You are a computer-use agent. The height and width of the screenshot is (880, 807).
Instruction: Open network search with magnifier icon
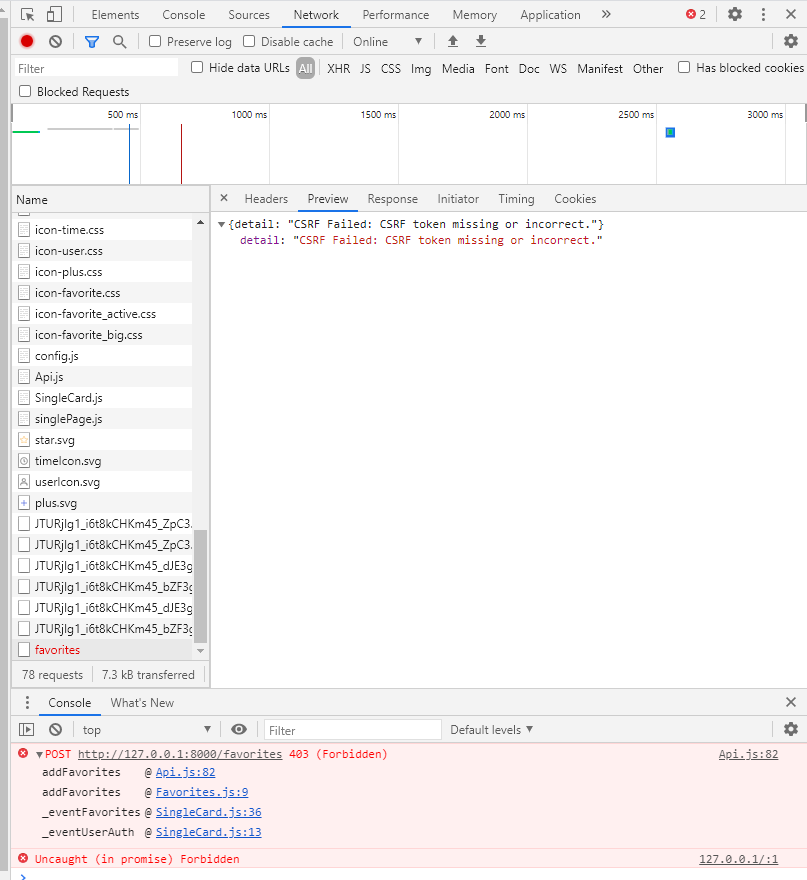(120, 41)
